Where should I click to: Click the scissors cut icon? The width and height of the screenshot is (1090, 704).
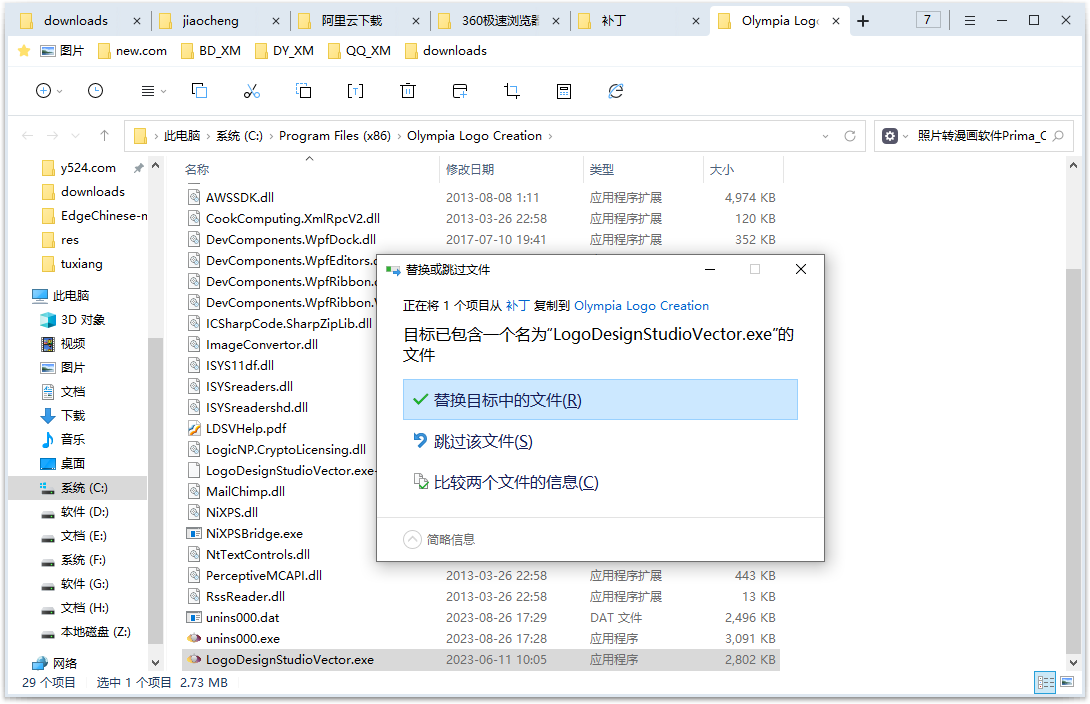coord(252,91)
